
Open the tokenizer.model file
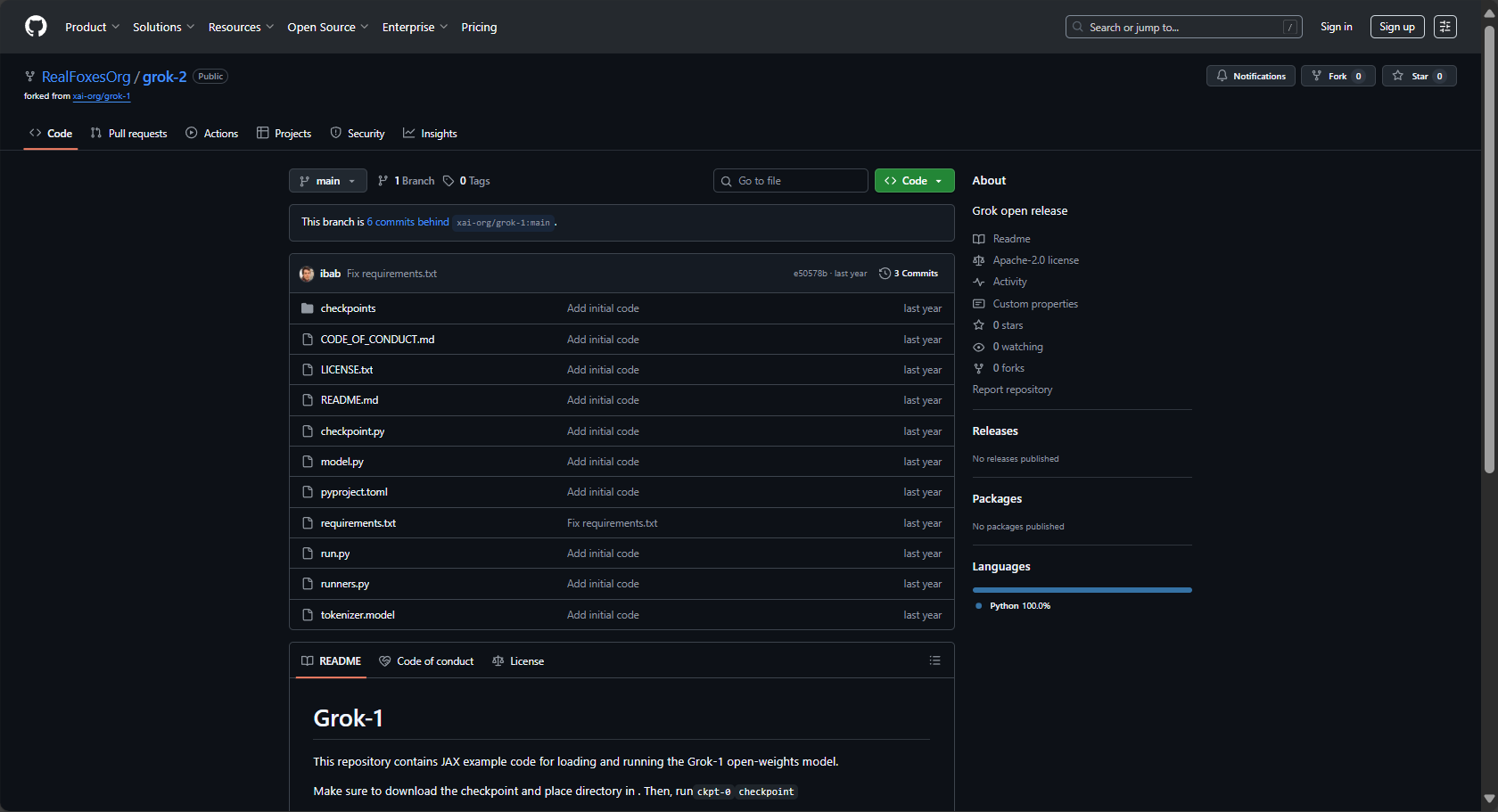click(358, 615)
